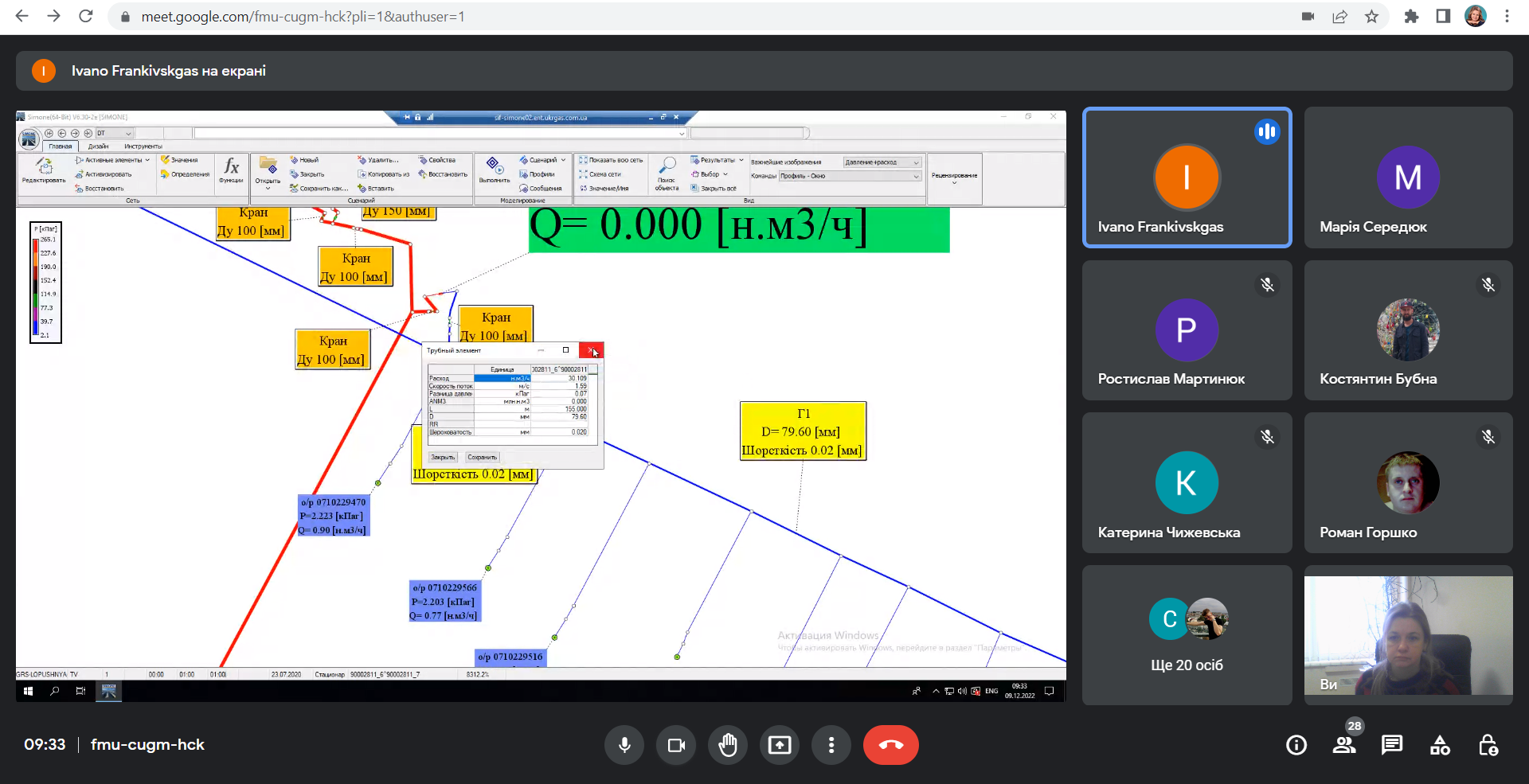Viewport: 1529px width, 784px height.
Task: Turn off the camera
Action: 676,745
